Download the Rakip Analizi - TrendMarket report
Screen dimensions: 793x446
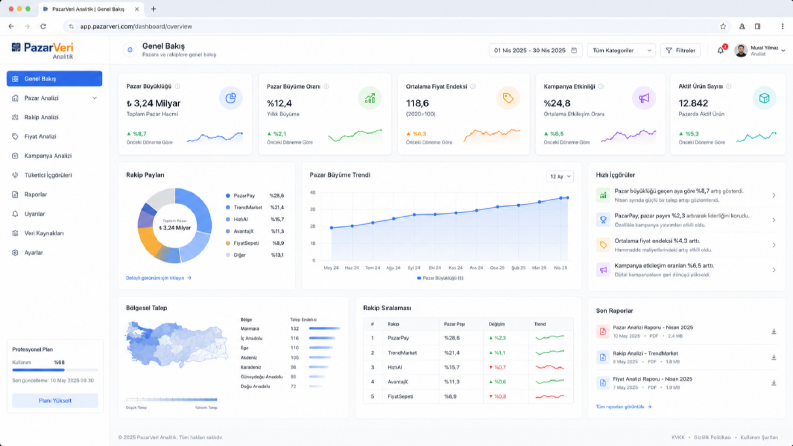tap(773, 358)
